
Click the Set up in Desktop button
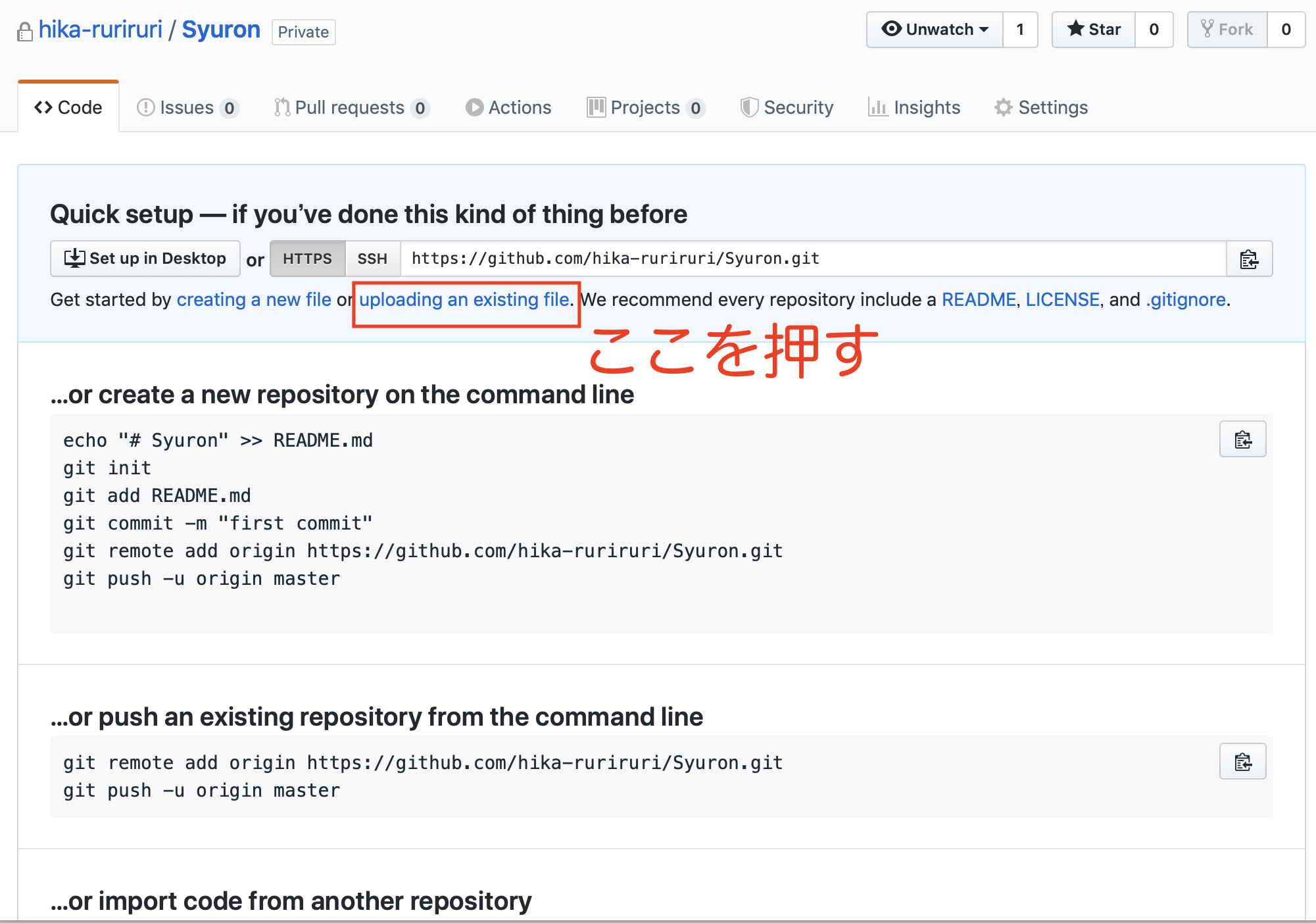[x=145, y=258]
